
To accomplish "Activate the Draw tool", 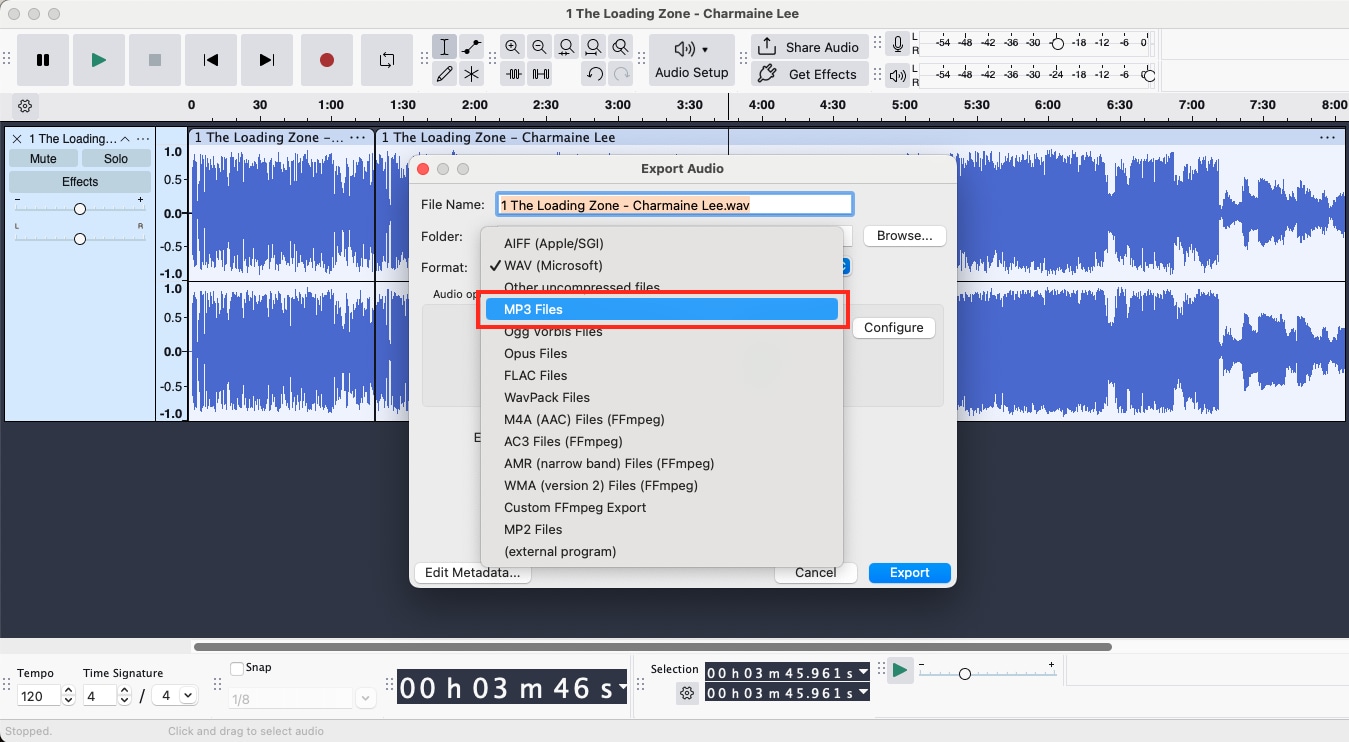I will click(x=444, y=73).
